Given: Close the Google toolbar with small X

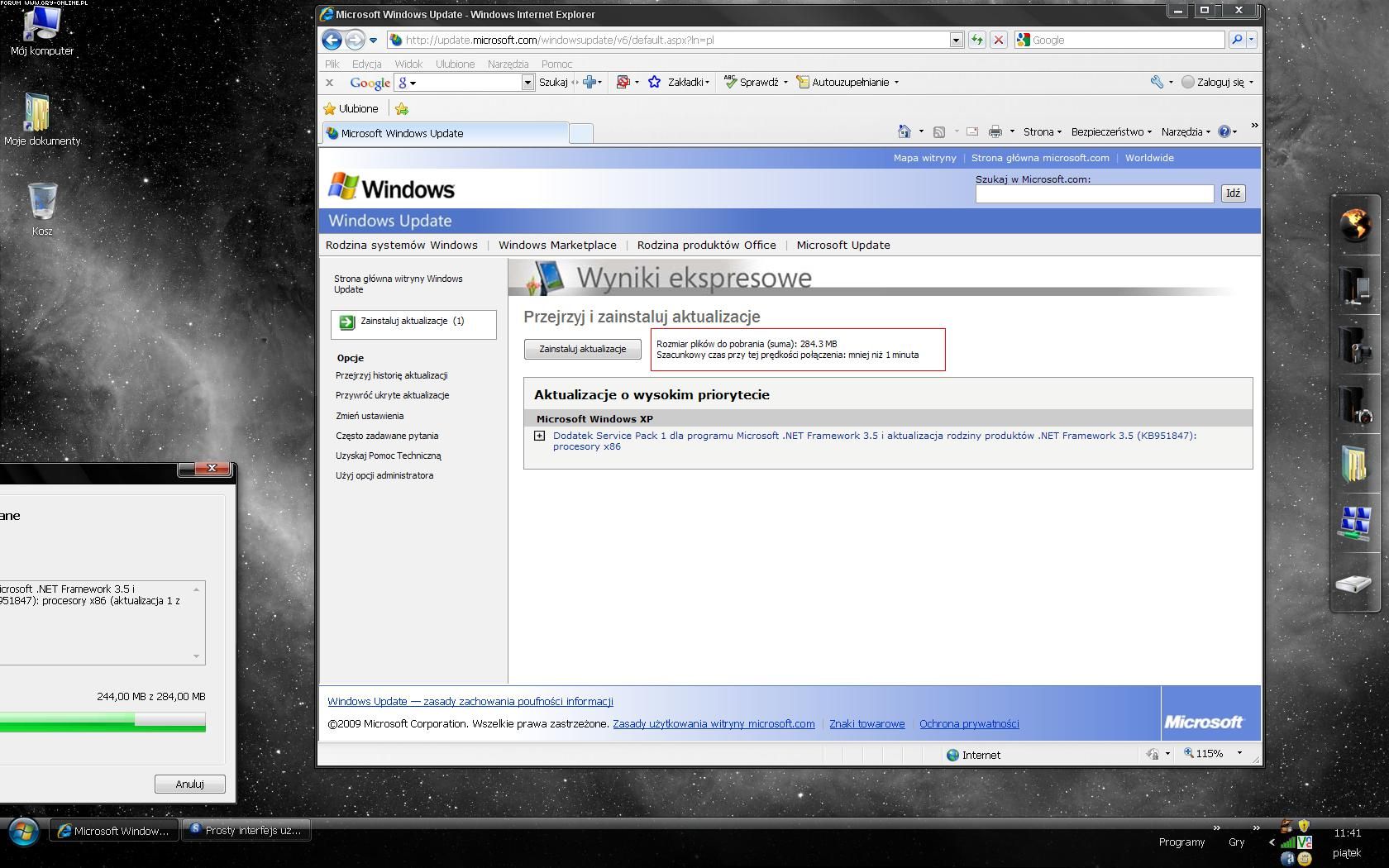Looking at the screenshot, I should pyautogui.click(x=329, y=82).
